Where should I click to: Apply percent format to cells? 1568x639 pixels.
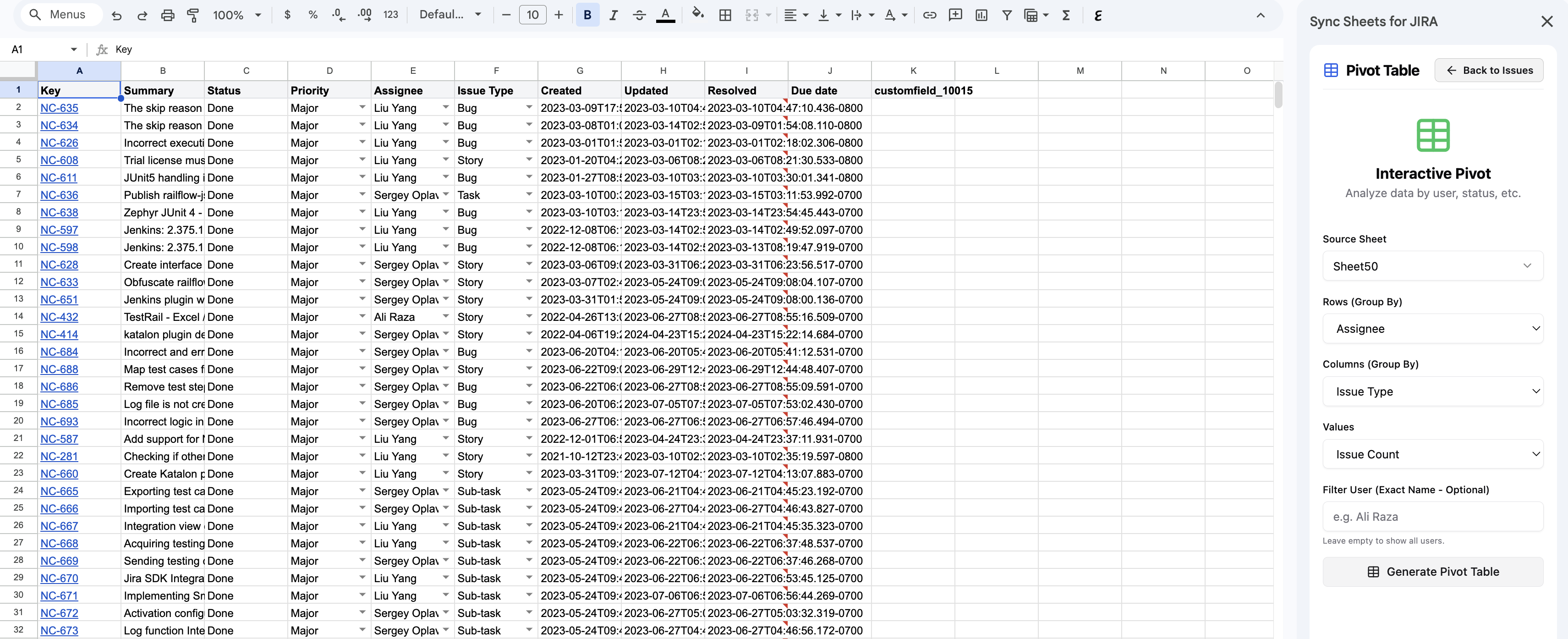(x=313, y=15)
